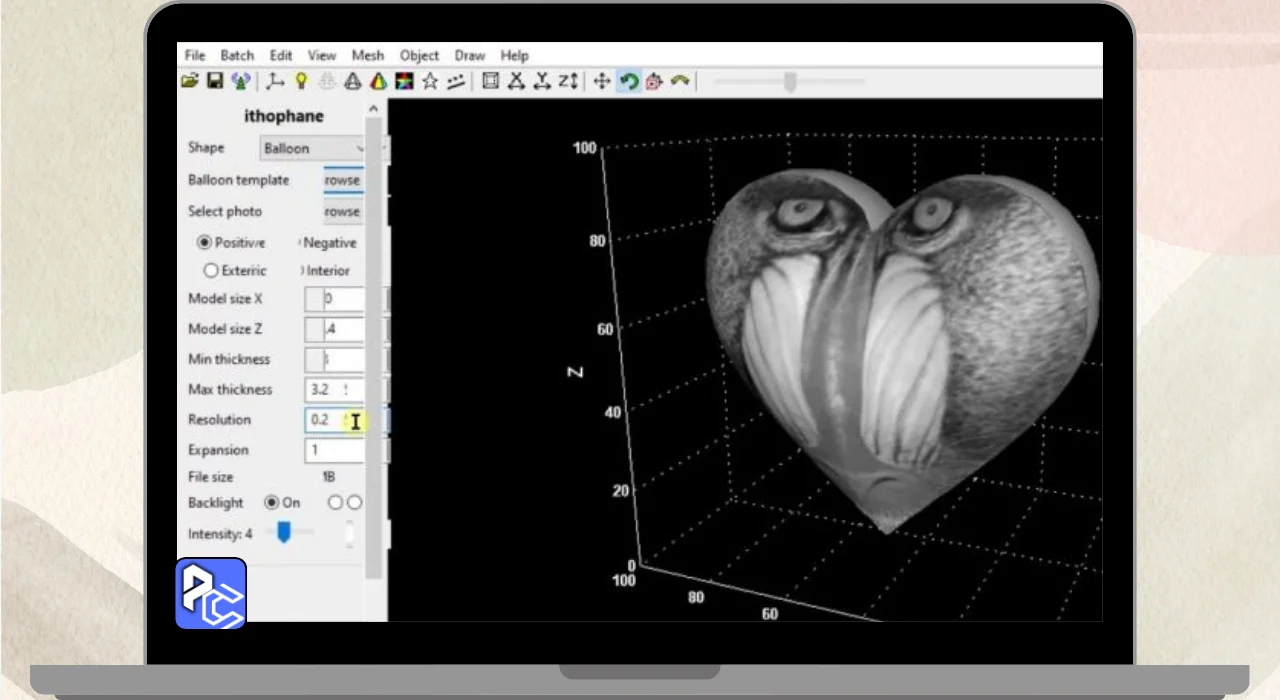Click the star icon in toolbar
This screenshot has width=1280, height=700.
tap(430, 81)
